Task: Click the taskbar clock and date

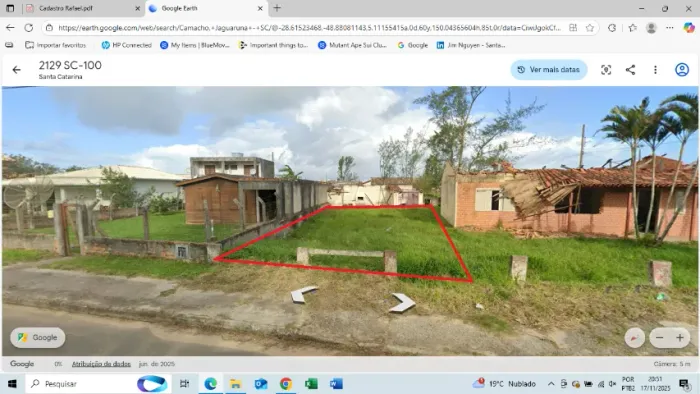Action: click(x=655, y=384)
